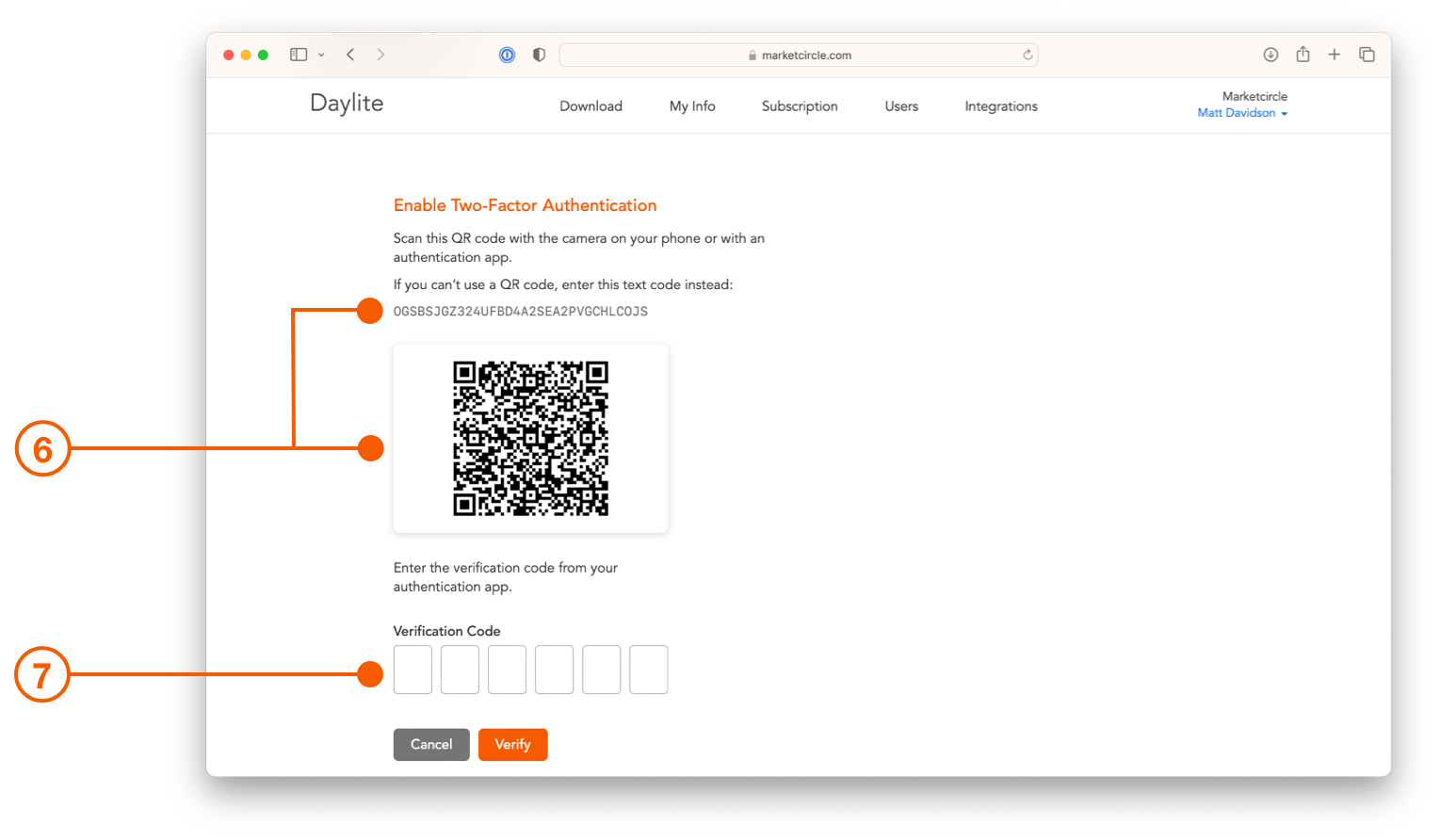Click the Enable Two-Factor Authentication heading
The width and height of the screenshot is (1441, 840).
(525, 205)
